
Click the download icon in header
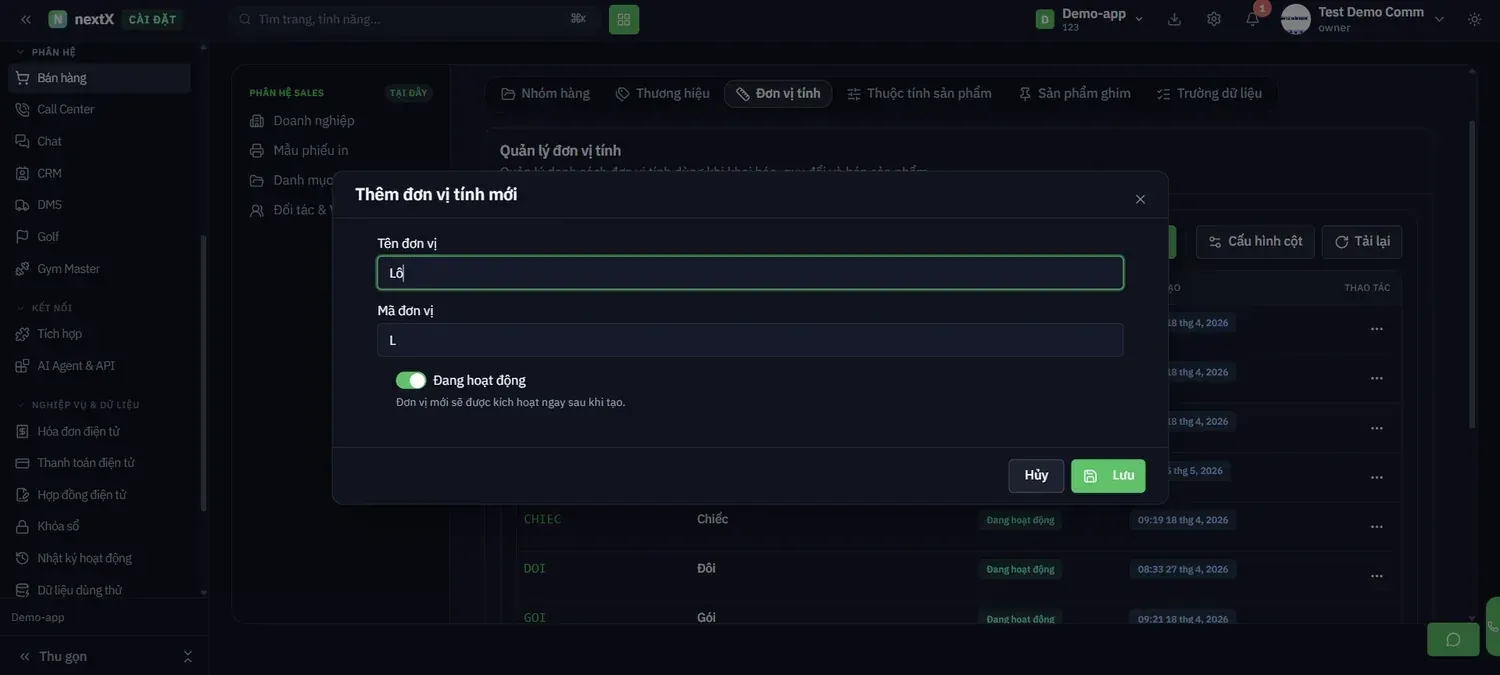click(x=1174, y=19)
